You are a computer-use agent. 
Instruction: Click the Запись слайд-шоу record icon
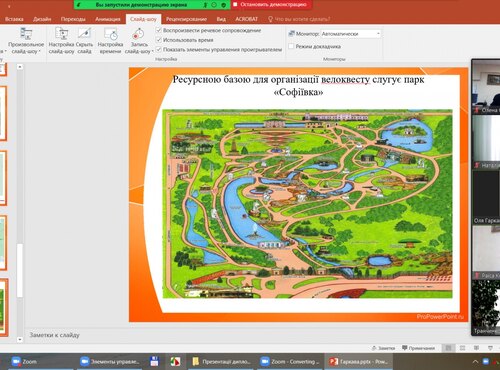pos(138,34)
